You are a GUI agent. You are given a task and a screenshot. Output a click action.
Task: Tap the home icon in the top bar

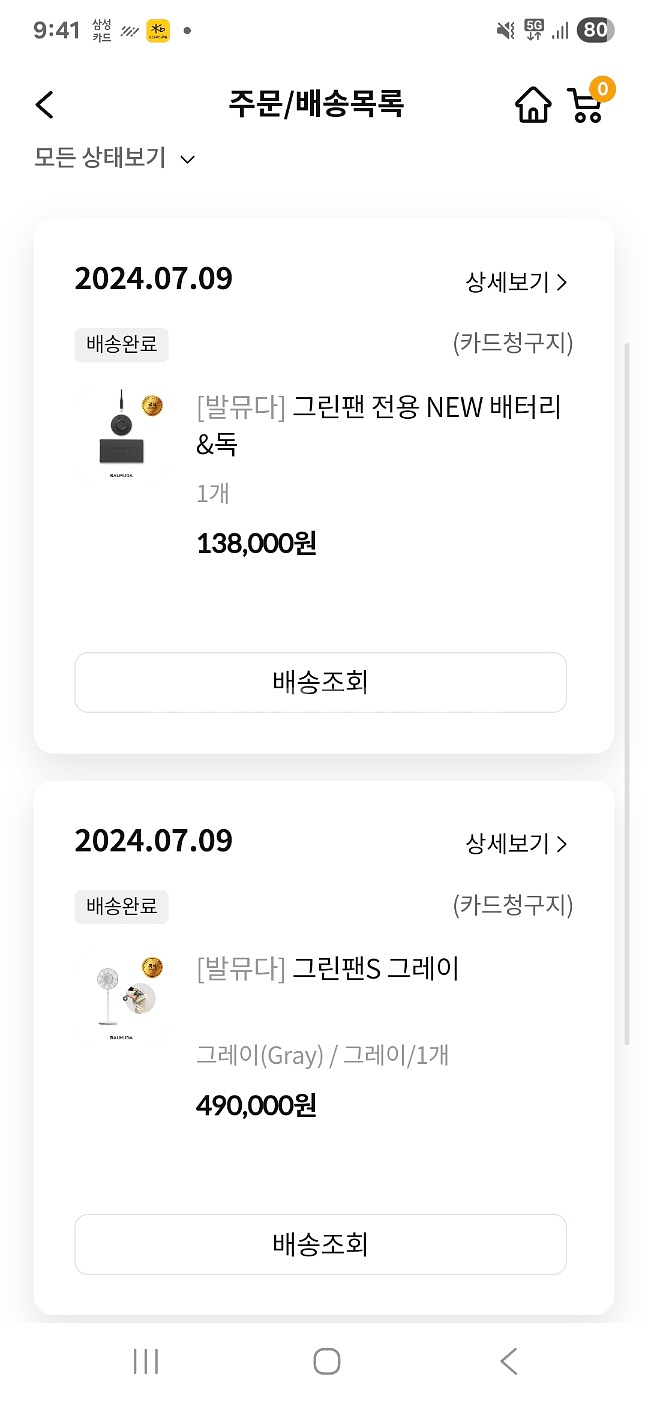532,104
